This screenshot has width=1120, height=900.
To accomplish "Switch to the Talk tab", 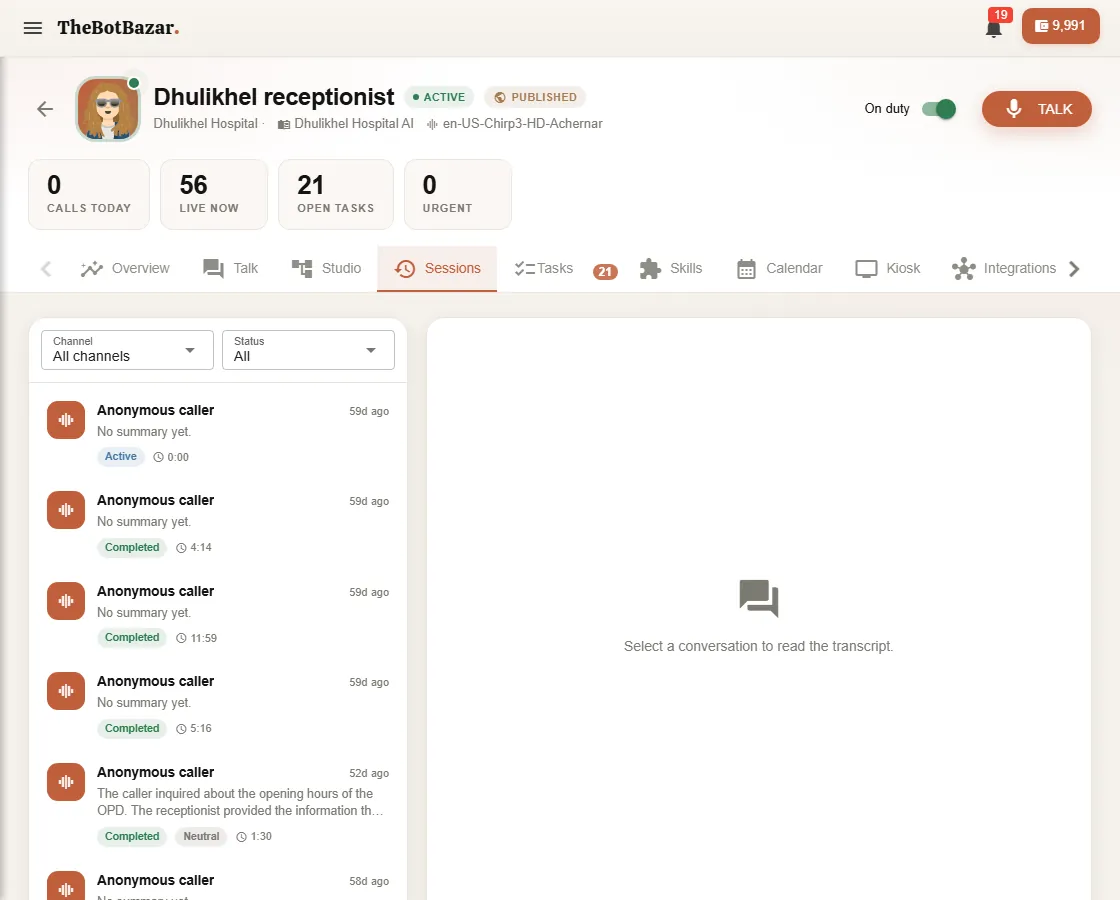I will click(x=230, y=269).
